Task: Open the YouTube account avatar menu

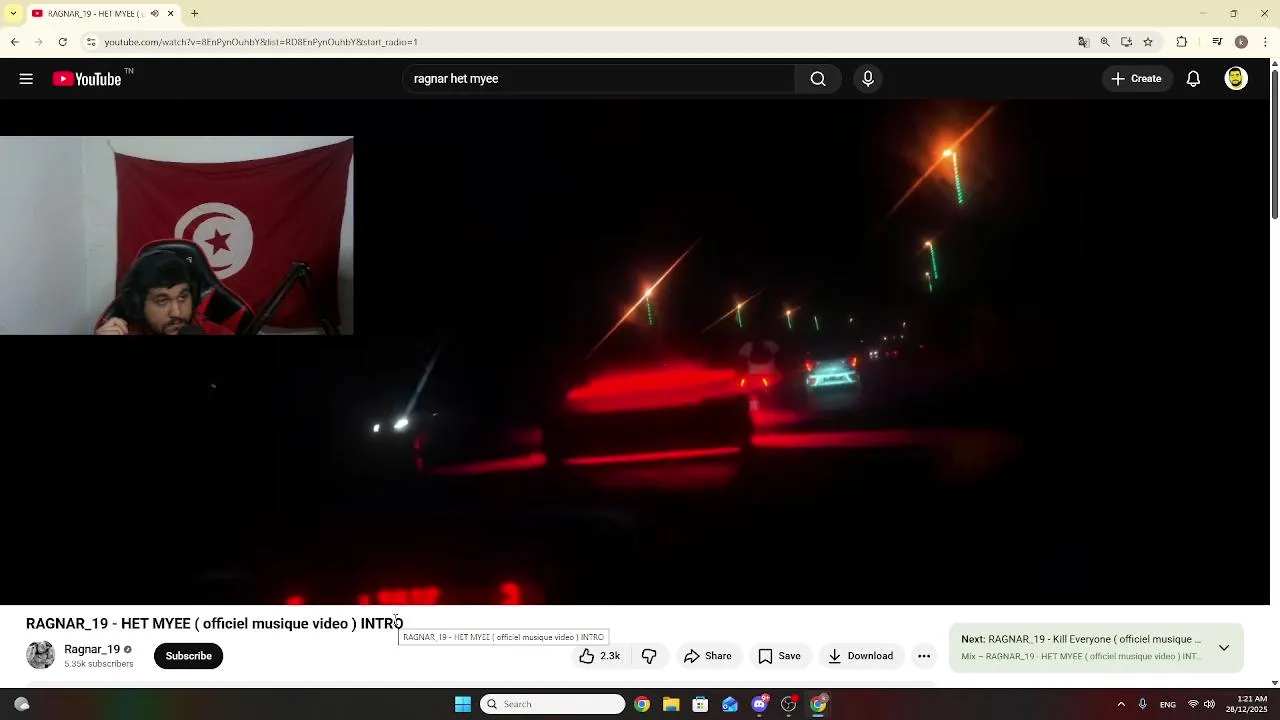Action: [1236, 79]
